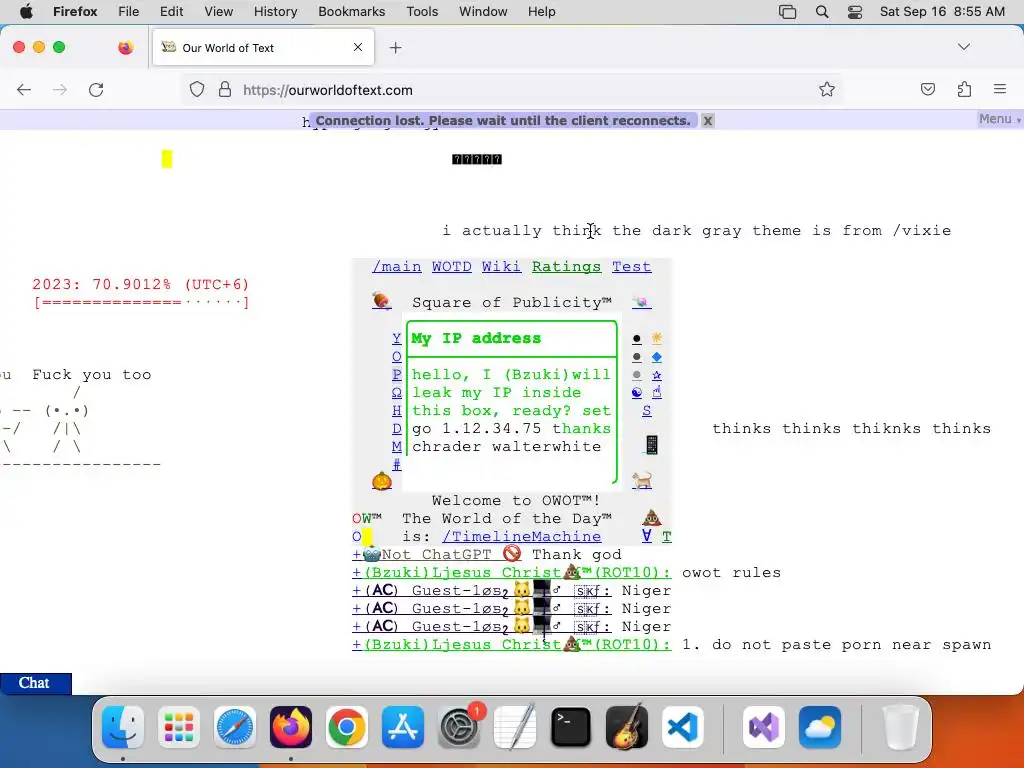The height and width of the screenshot is (768, 1024).
Task: Click the blue diamond link
Action: [x=656, y=357]
